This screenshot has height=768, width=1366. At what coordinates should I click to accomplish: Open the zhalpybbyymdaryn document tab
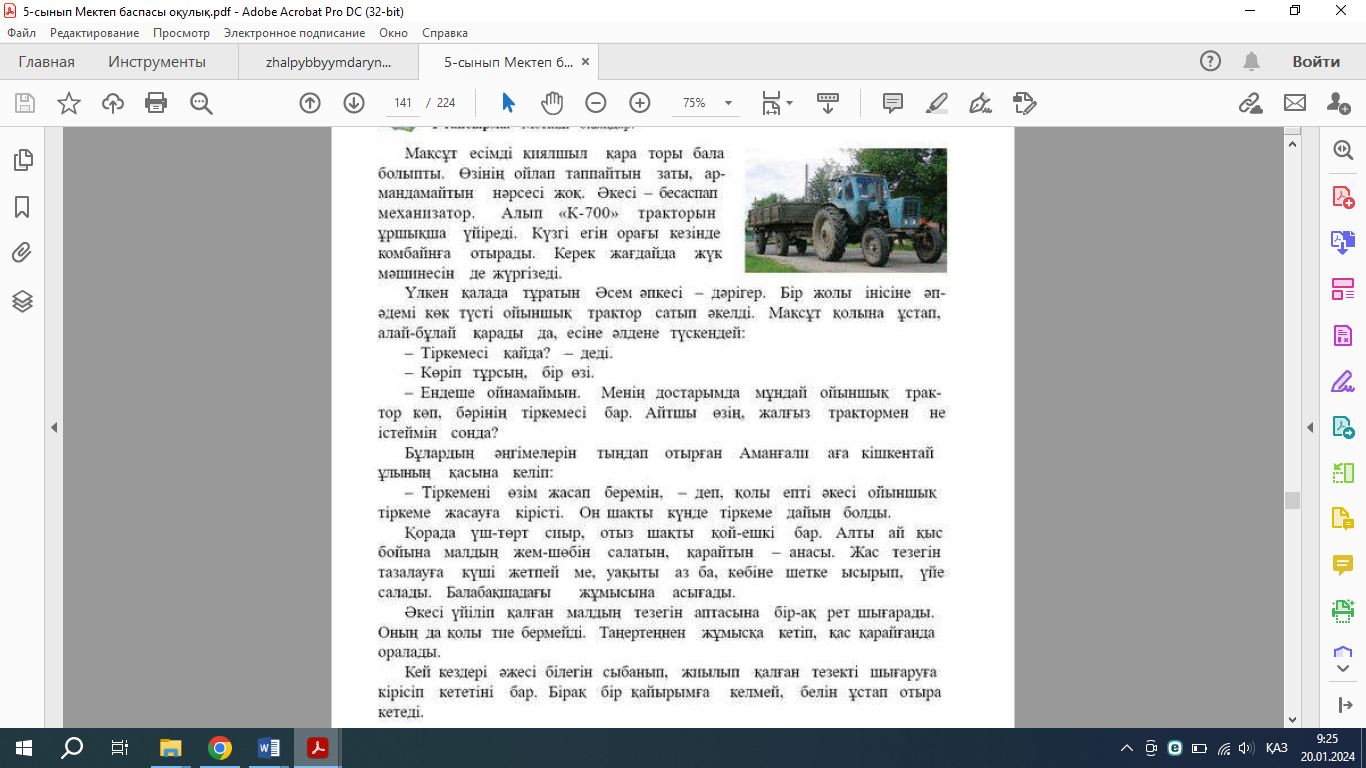(328, 62)
